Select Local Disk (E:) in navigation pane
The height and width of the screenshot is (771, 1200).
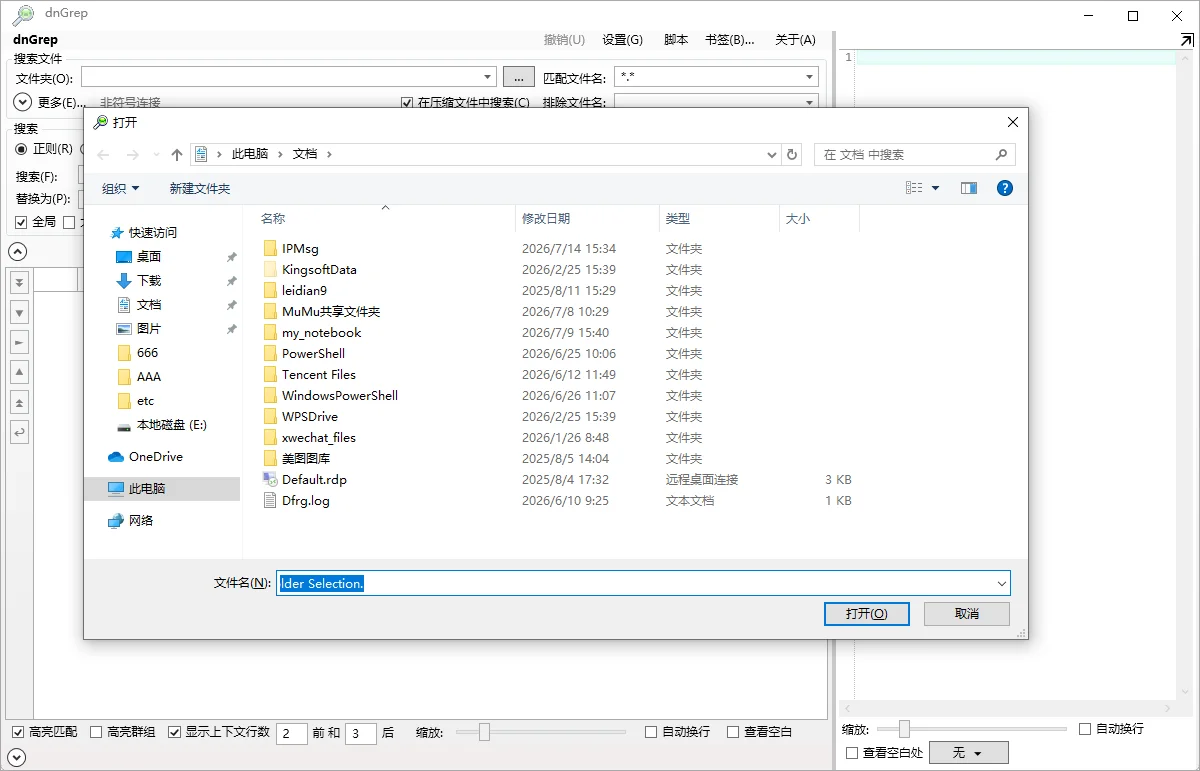coord(162,424)
